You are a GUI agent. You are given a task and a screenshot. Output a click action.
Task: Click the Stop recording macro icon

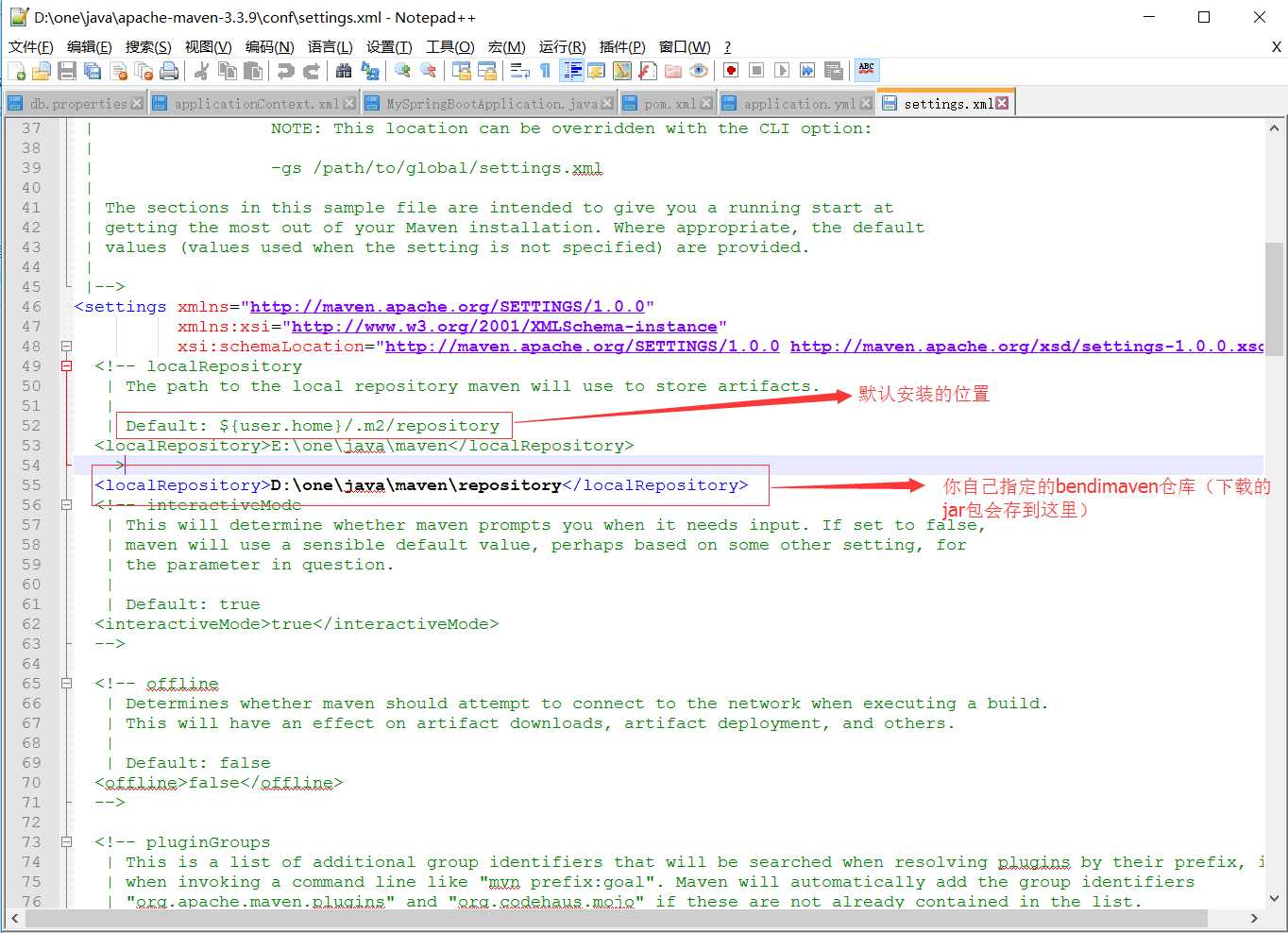[x=756, y=71]
